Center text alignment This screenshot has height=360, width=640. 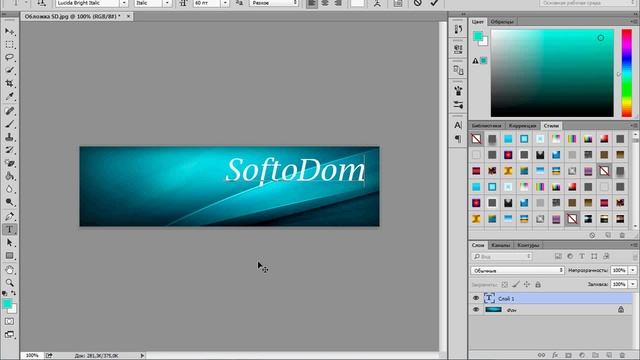coord(325,3)
